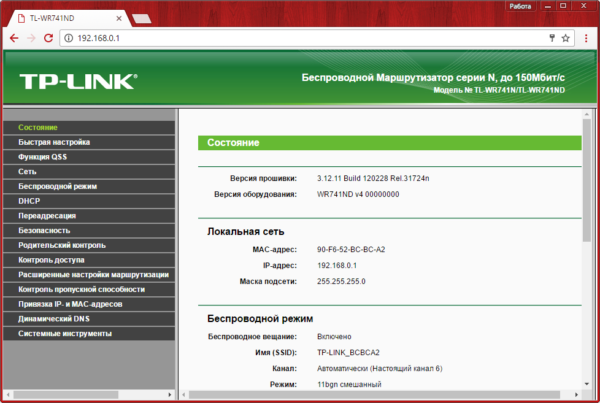
Task: Open Привязка IP- и MAC-адресов
Action: (89, 304)
